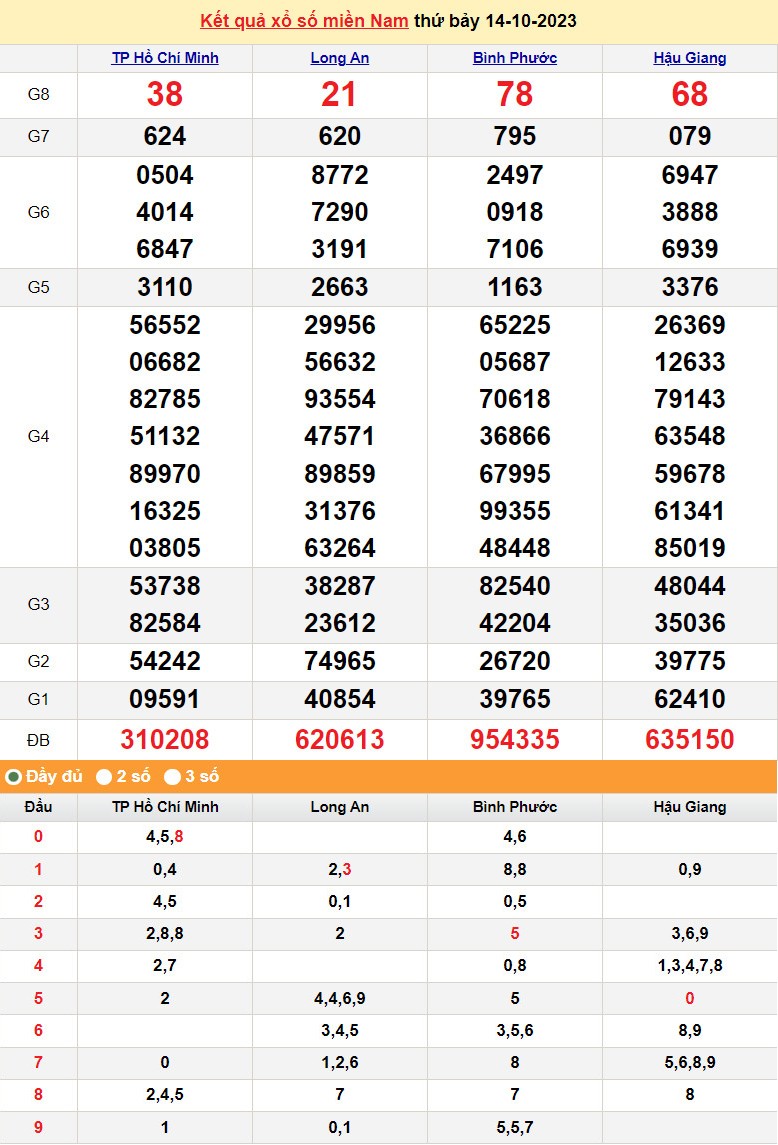The image size is (778, 1145).
Task: Click the ĐB row label
Action: point(38,740)
